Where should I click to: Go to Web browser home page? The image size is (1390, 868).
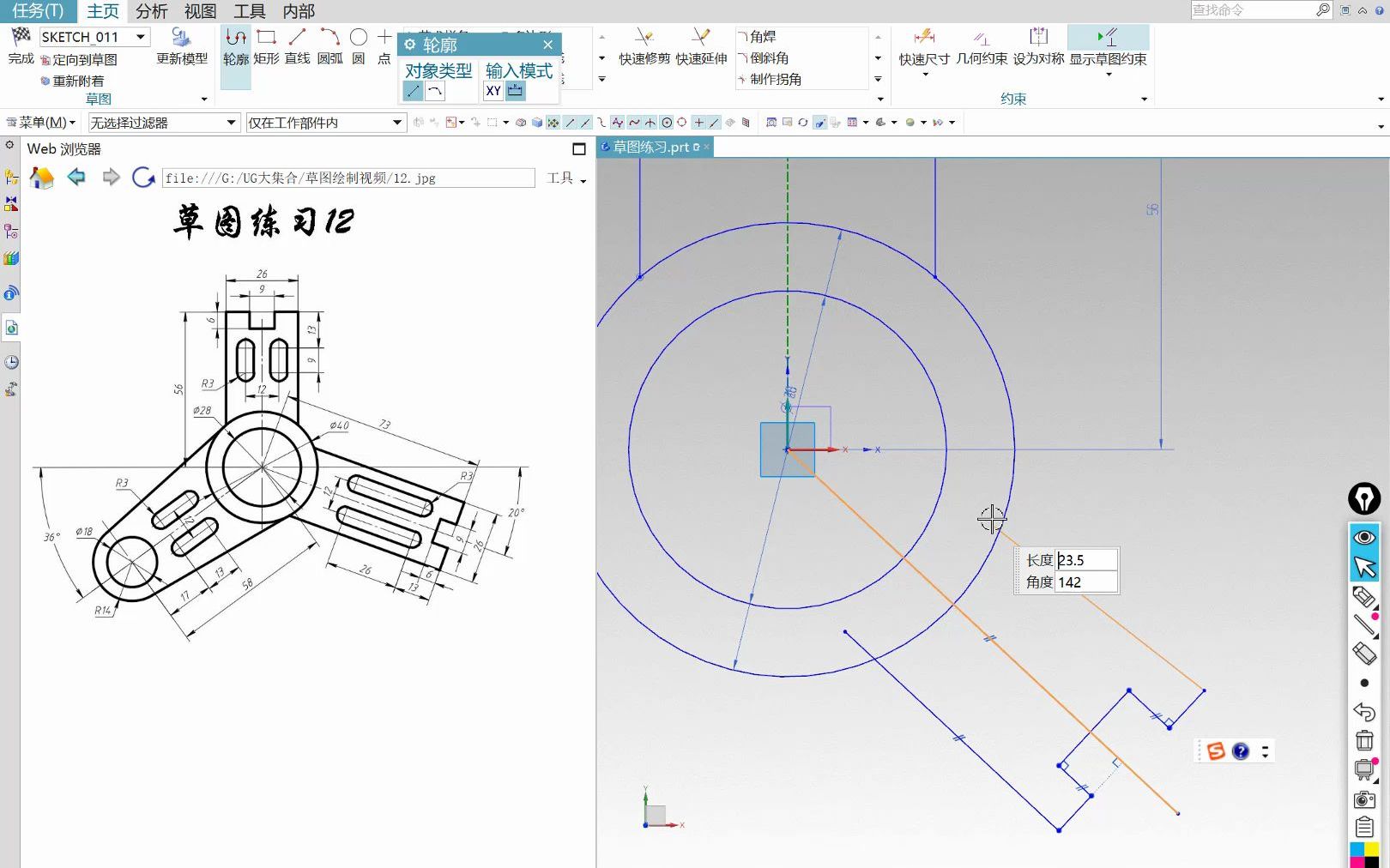click(x=41, y=178)
